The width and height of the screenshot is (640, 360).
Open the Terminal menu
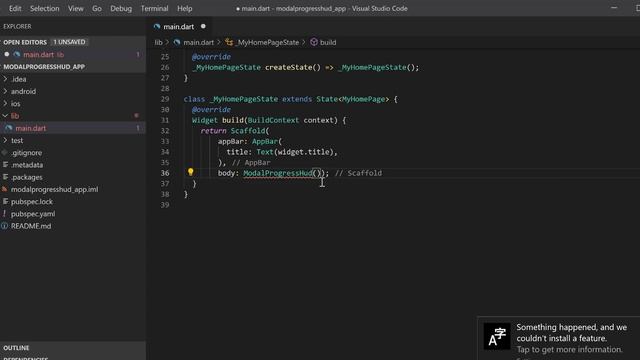click(x=154, y=9)
